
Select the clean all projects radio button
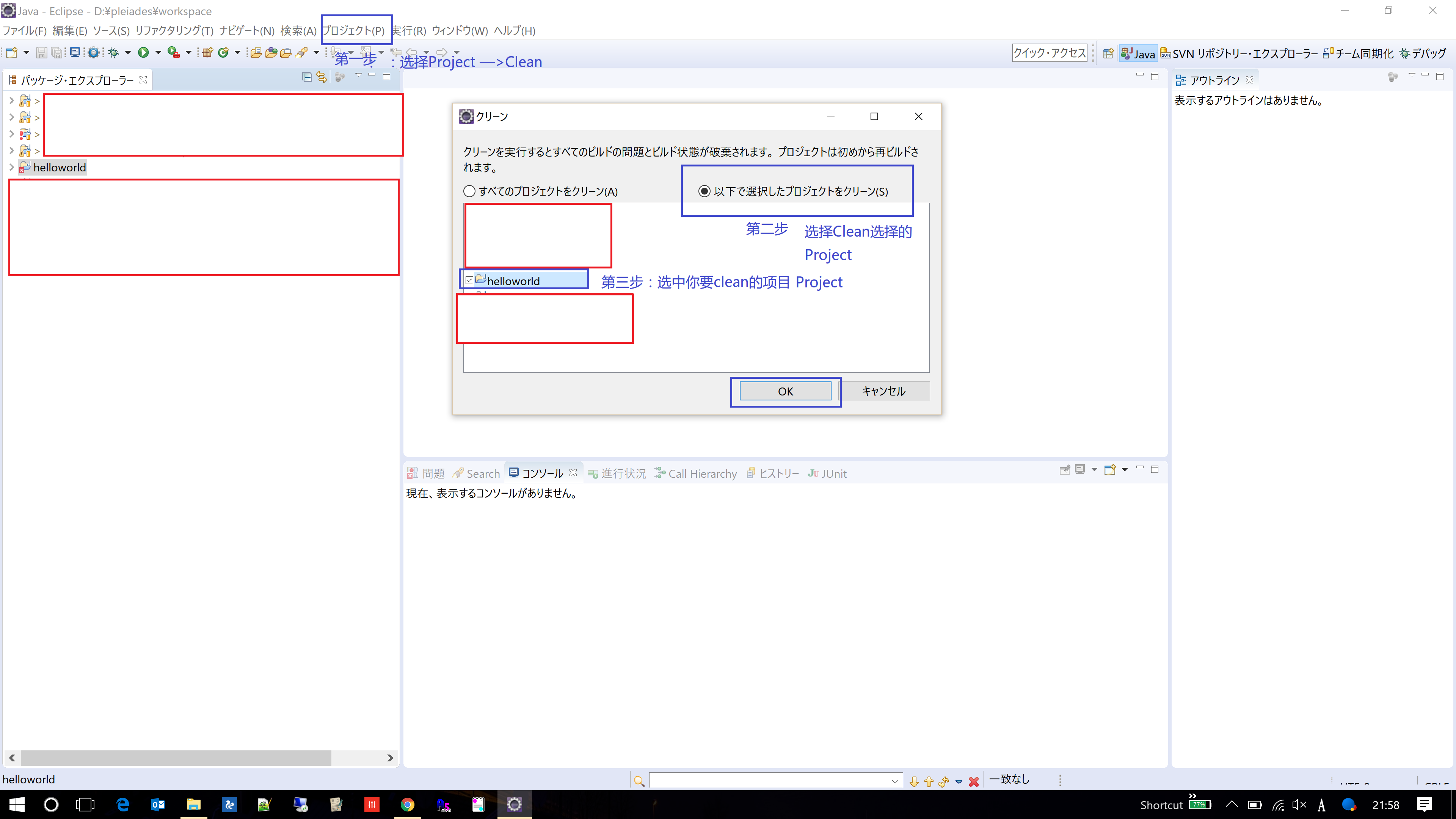(x=469, y=191)
